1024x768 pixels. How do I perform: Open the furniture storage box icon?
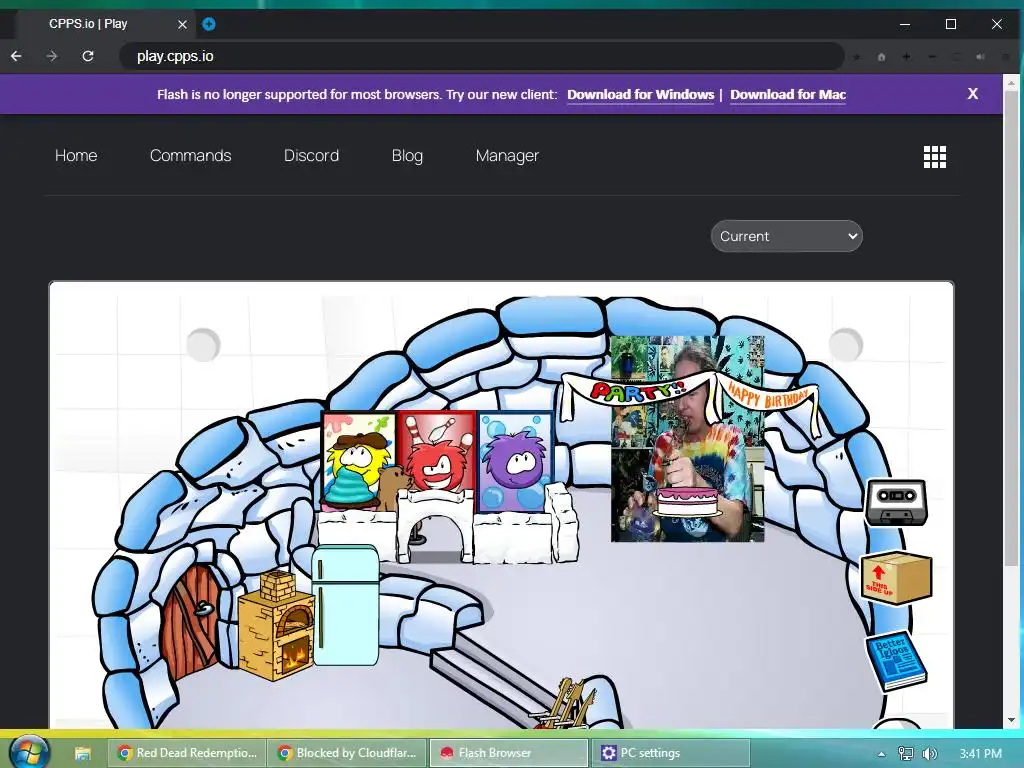[x=896, y=578]
